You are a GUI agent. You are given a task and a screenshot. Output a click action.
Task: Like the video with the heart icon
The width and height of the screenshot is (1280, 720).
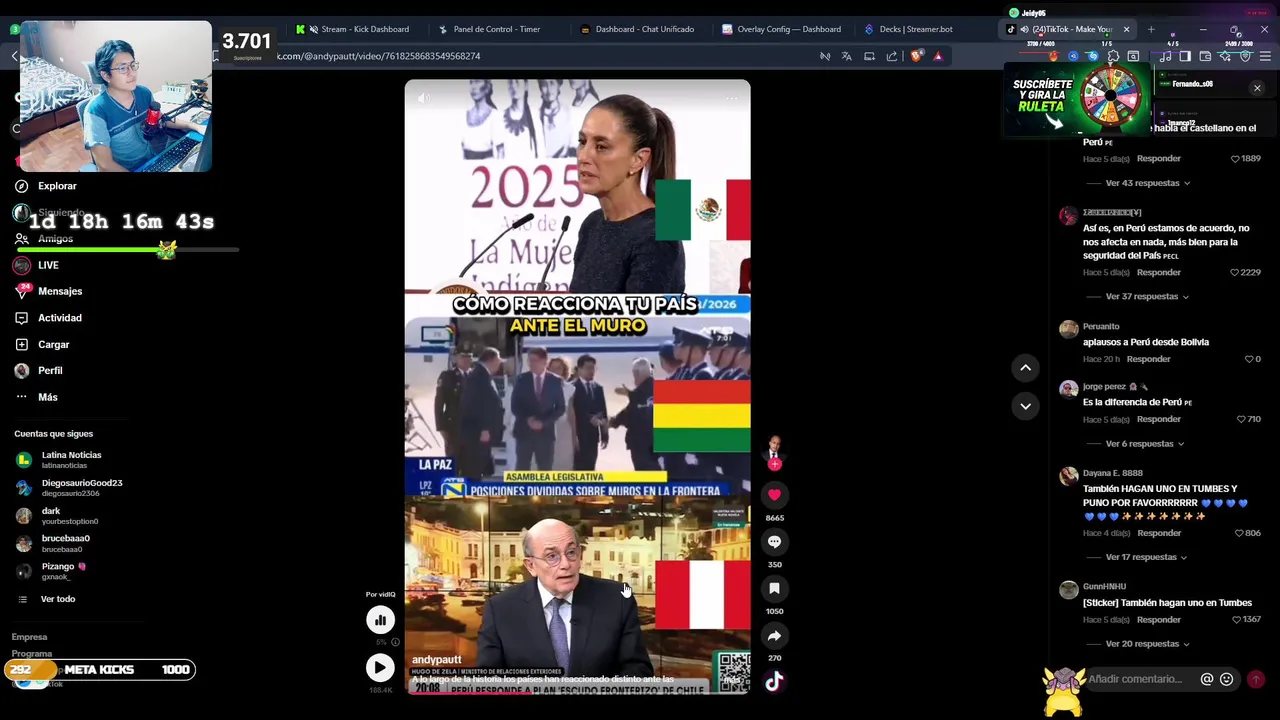(774, 495)
